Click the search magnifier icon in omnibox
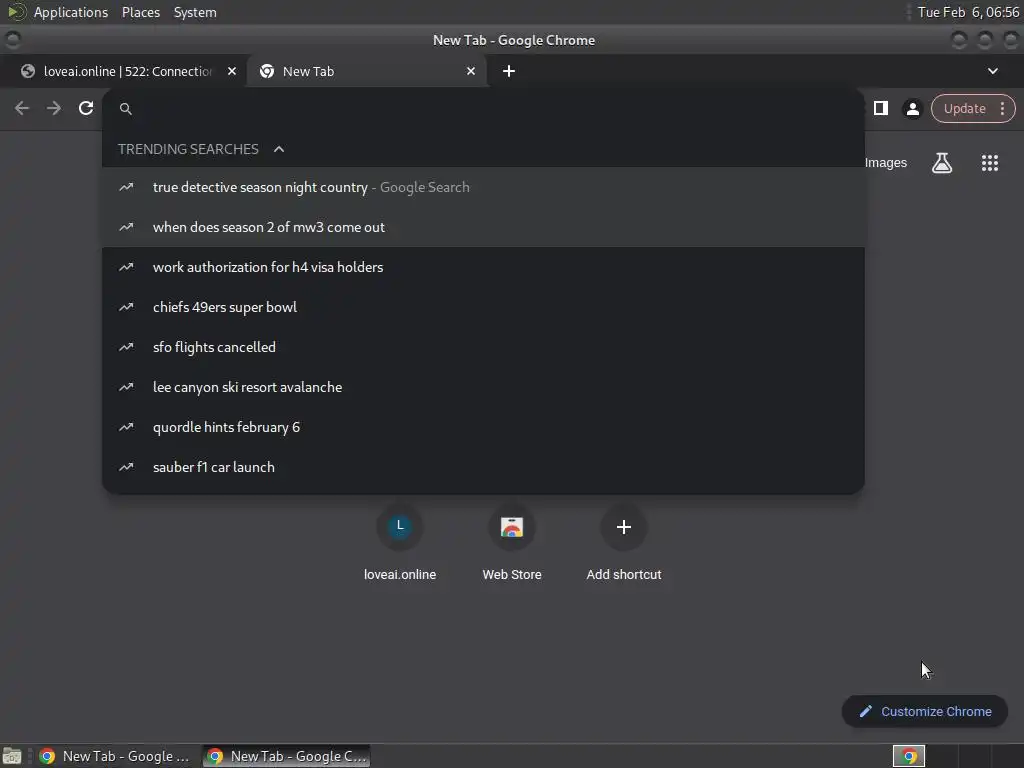Screen dimensions: 1024x768 126,109
